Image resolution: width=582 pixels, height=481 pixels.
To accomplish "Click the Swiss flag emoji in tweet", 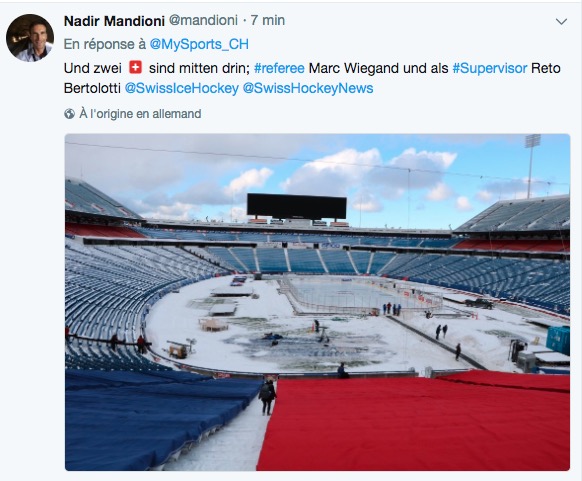I will (x=135, y=68).
